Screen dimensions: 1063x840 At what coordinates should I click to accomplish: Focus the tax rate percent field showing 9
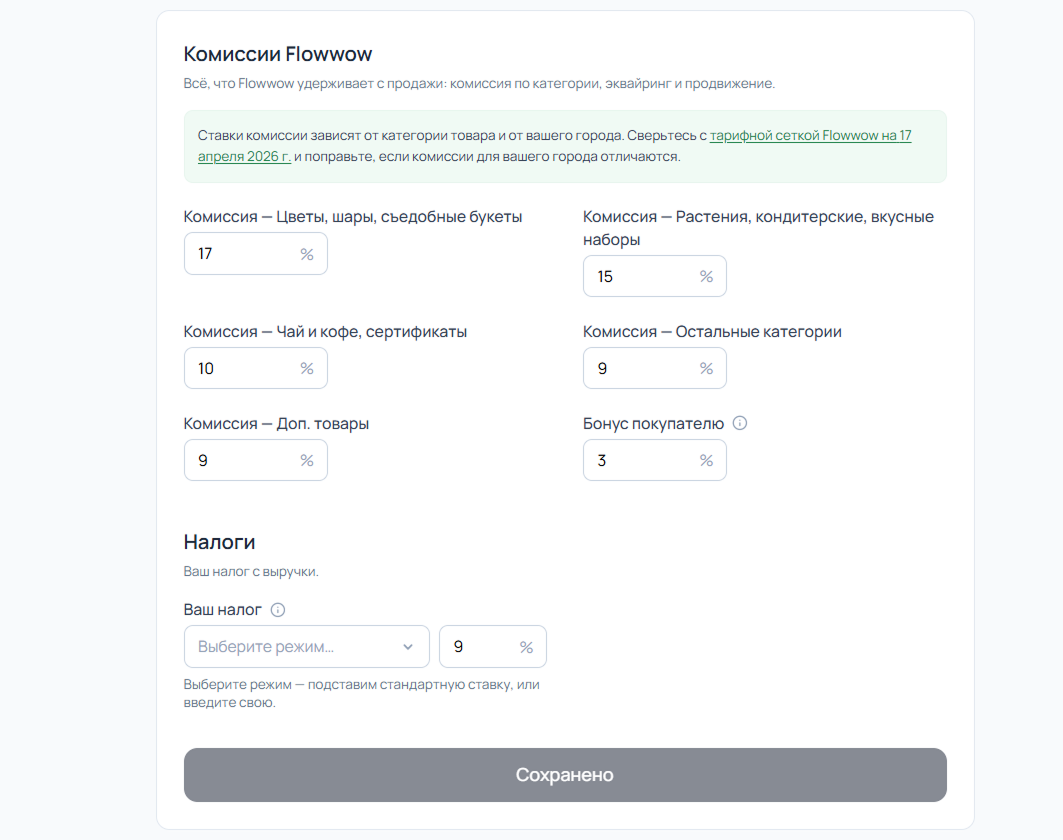click(493, 647)
